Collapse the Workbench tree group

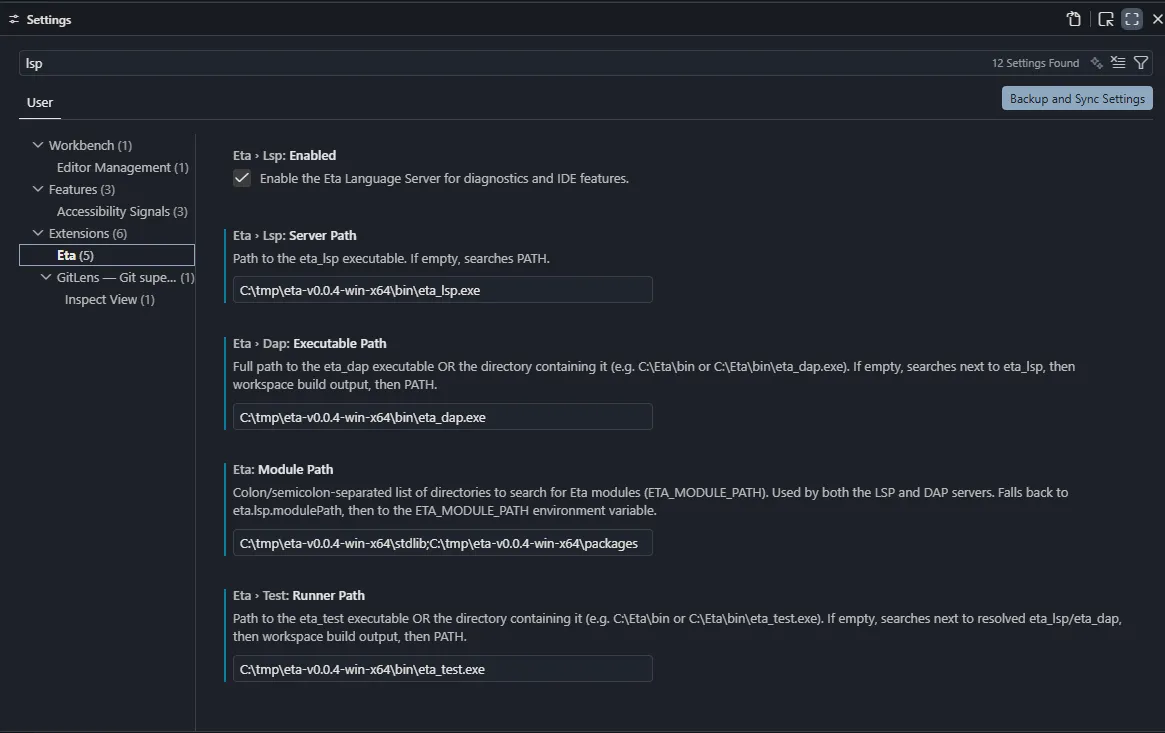pyautogui.click(x=38, y=145)
